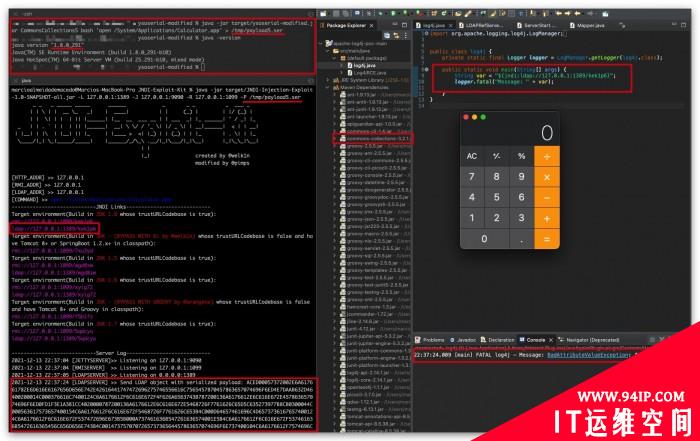Click the equals key in Calculator
Viewport: 700px width, 441px height.
tap(547, 239)
